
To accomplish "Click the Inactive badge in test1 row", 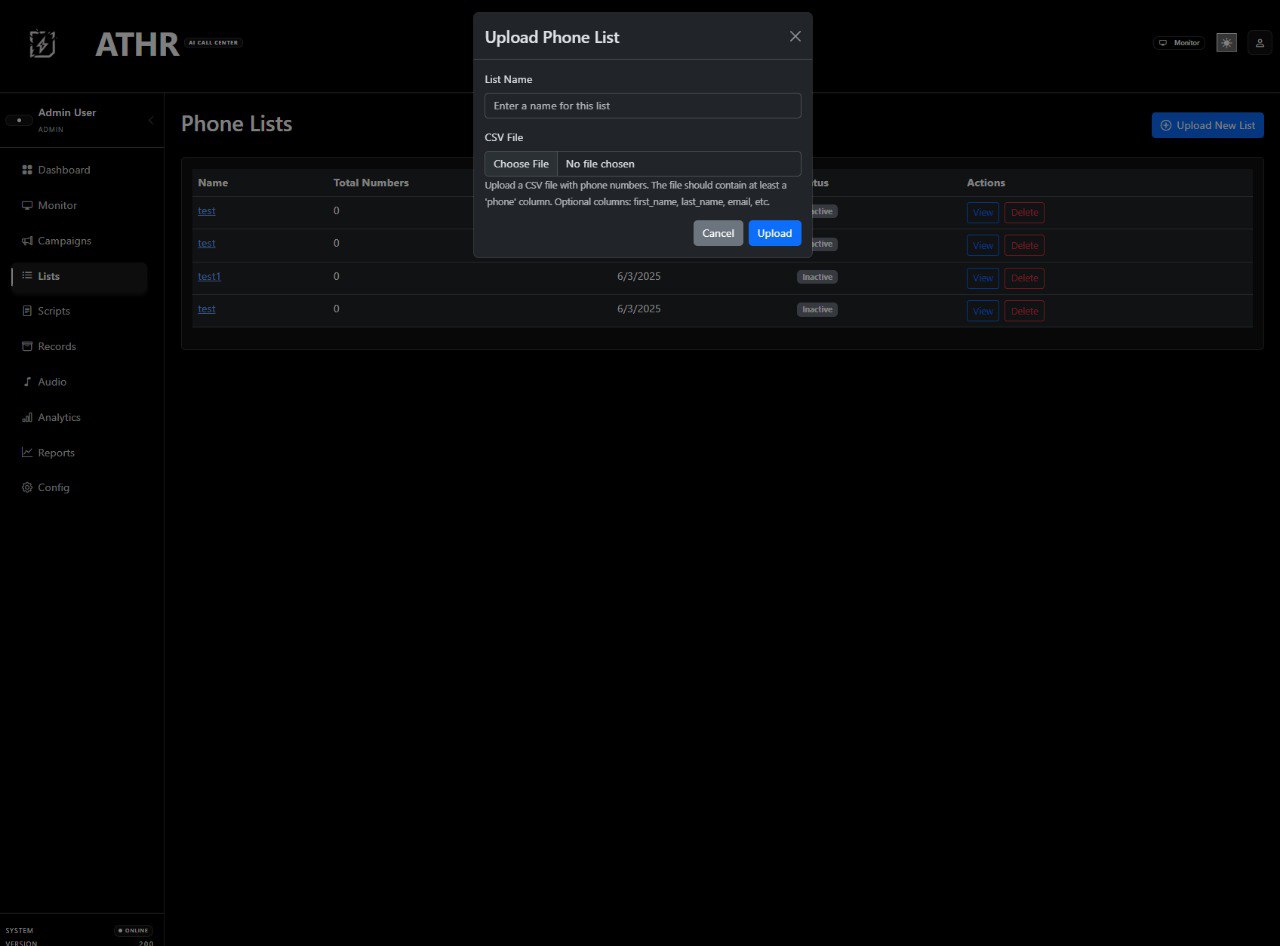I will pos(817,277).
